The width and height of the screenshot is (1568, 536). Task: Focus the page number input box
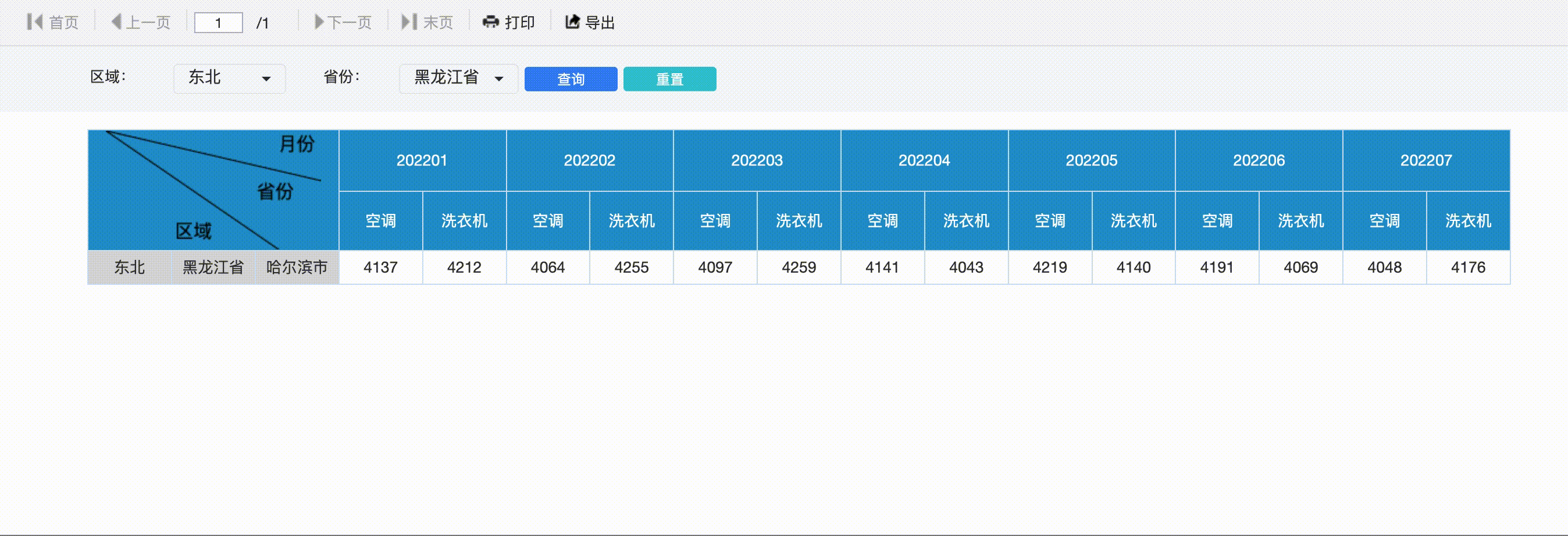point(218,23)
